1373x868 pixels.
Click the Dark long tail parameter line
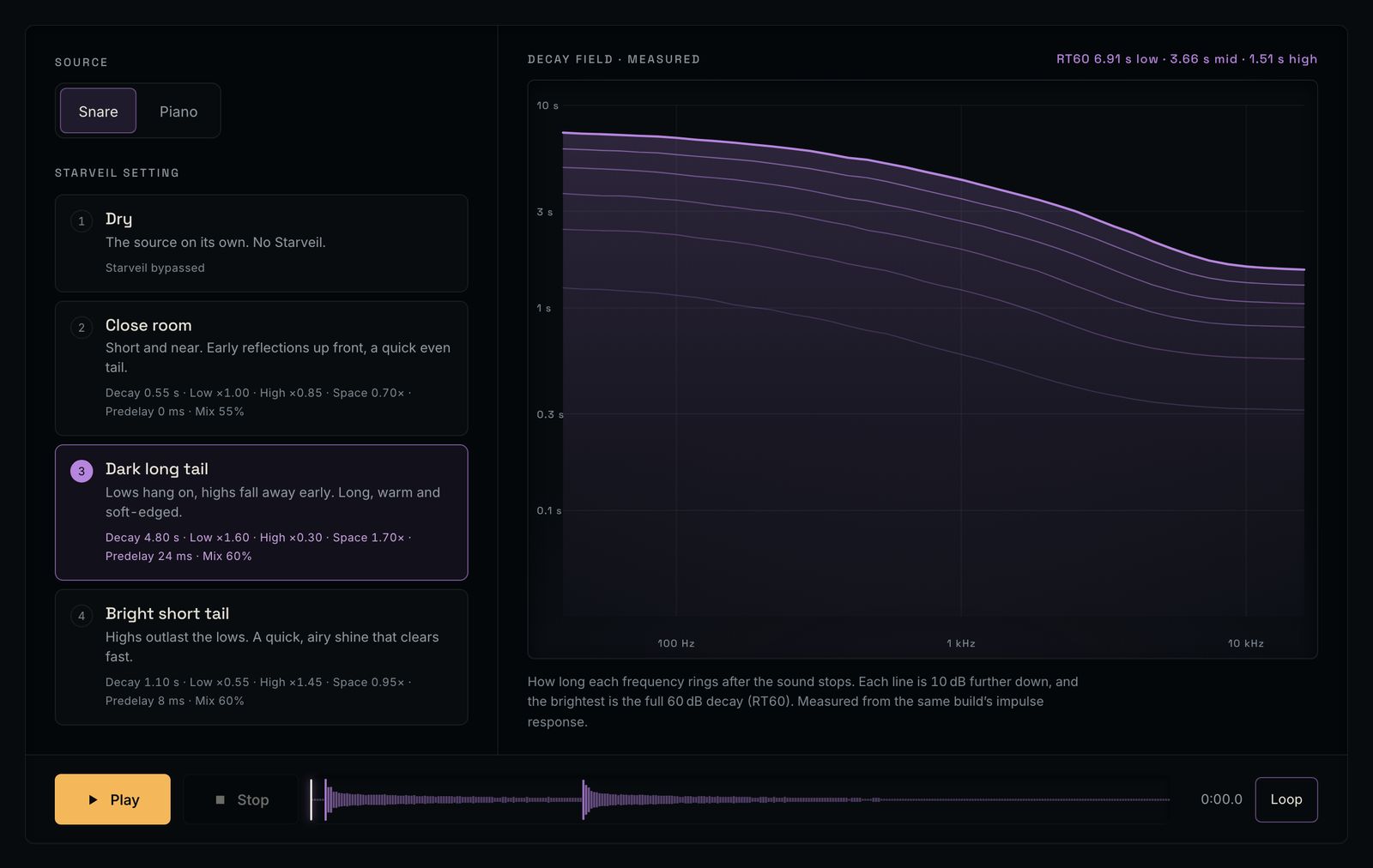click(257, 546)
